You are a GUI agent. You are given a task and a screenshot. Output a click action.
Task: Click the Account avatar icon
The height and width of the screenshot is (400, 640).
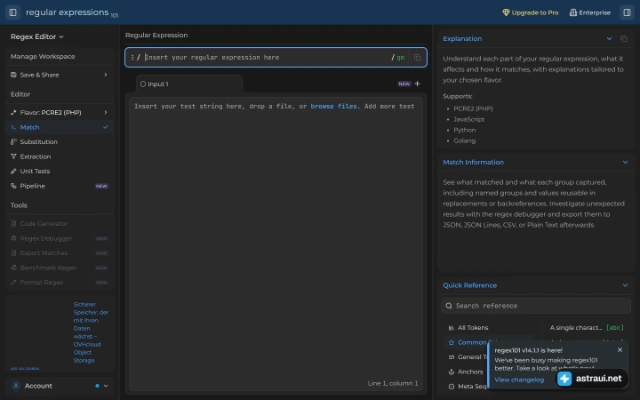pos(16,386)
